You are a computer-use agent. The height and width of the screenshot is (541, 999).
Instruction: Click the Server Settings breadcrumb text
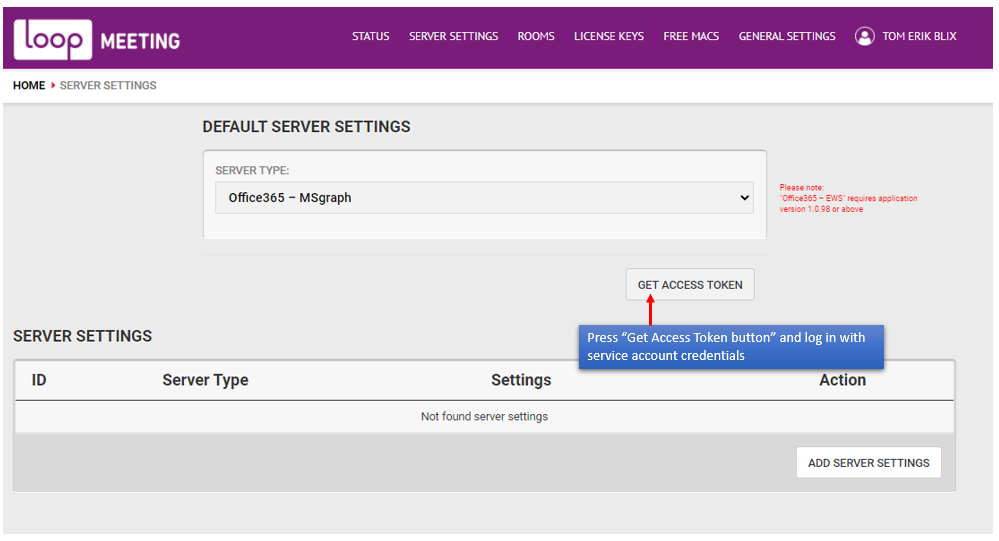(x=108, y=86)
